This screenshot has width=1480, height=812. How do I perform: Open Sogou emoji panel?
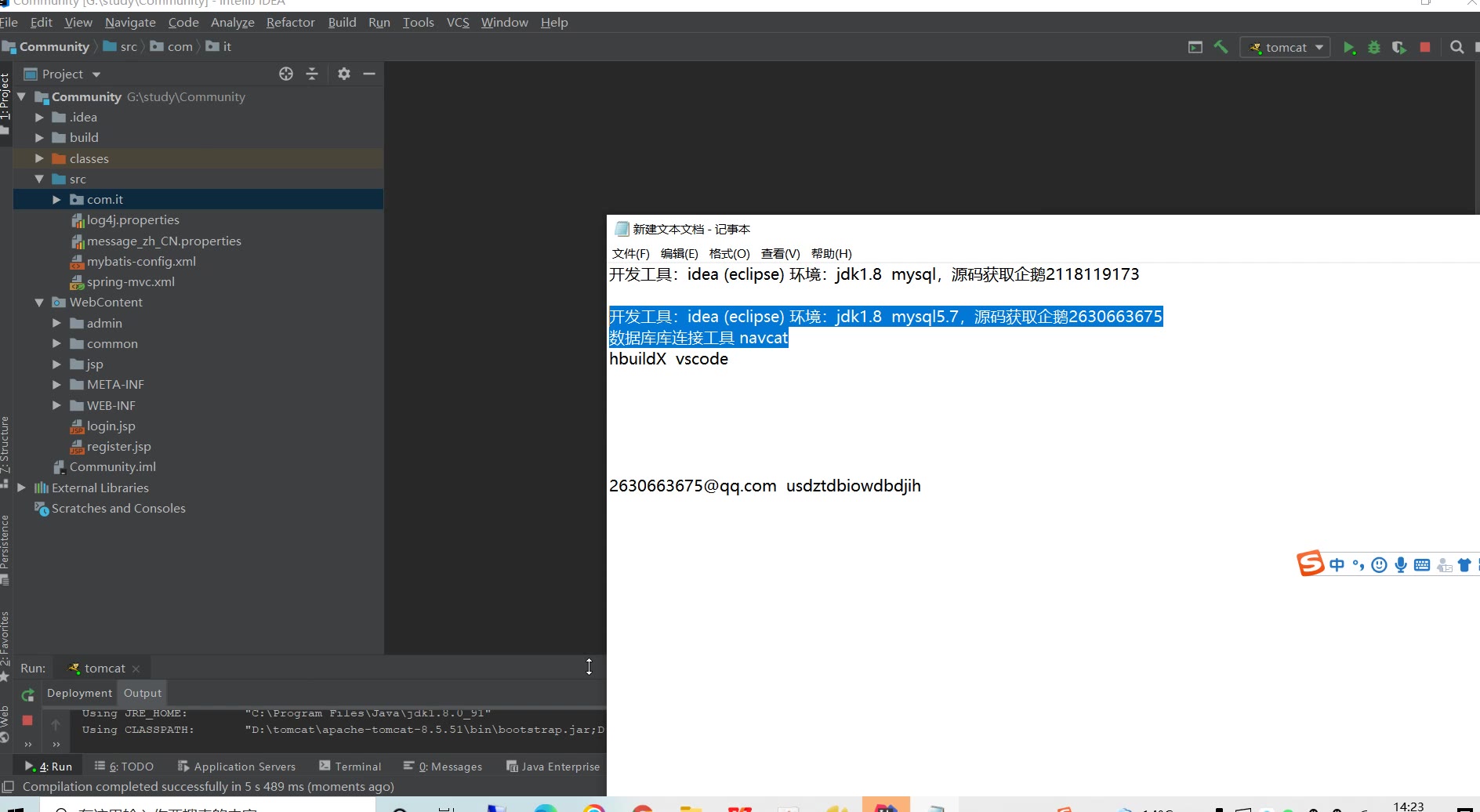tap(1380, 565)
